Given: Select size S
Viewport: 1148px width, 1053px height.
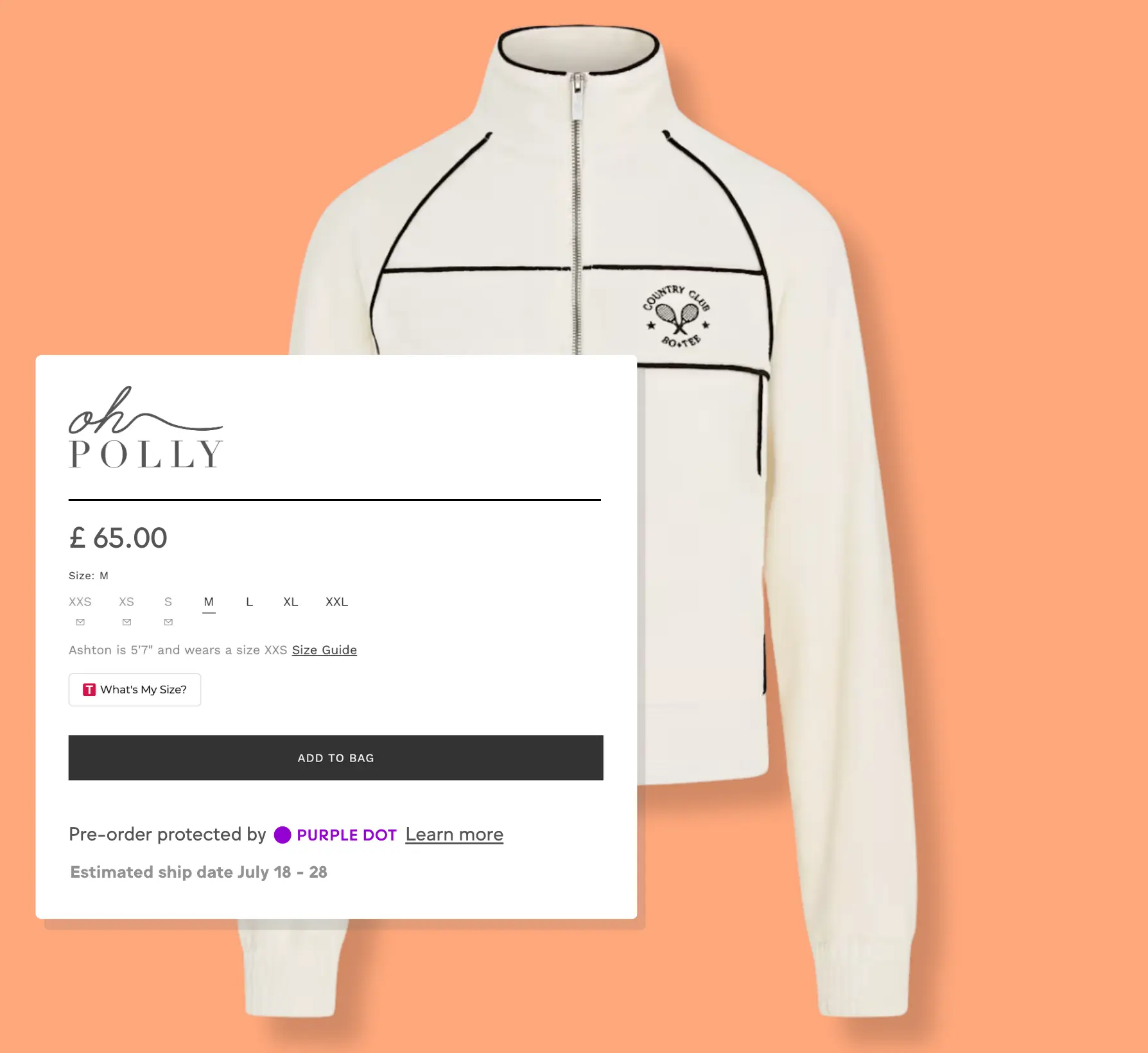Looking at the screenshot, I should pos(168,602).
